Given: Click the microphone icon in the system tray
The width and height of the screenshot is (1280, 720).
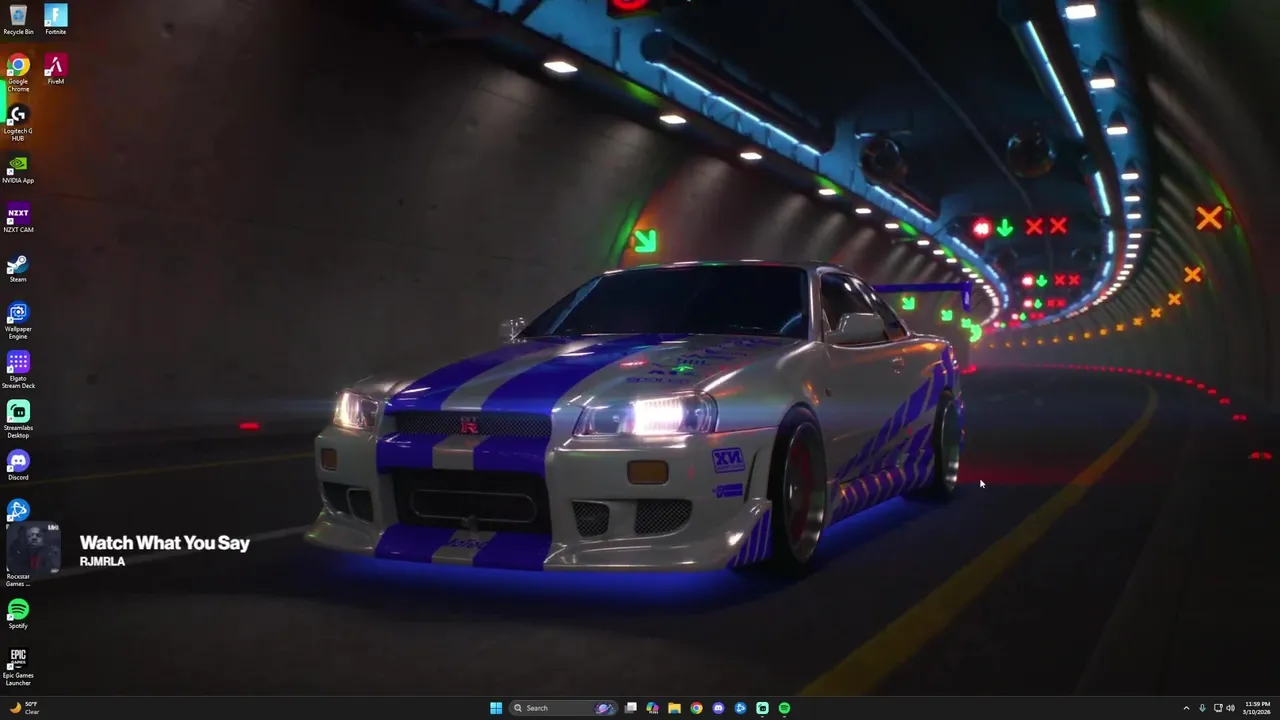Looking at the screenshot, I should click(1202, 708).
